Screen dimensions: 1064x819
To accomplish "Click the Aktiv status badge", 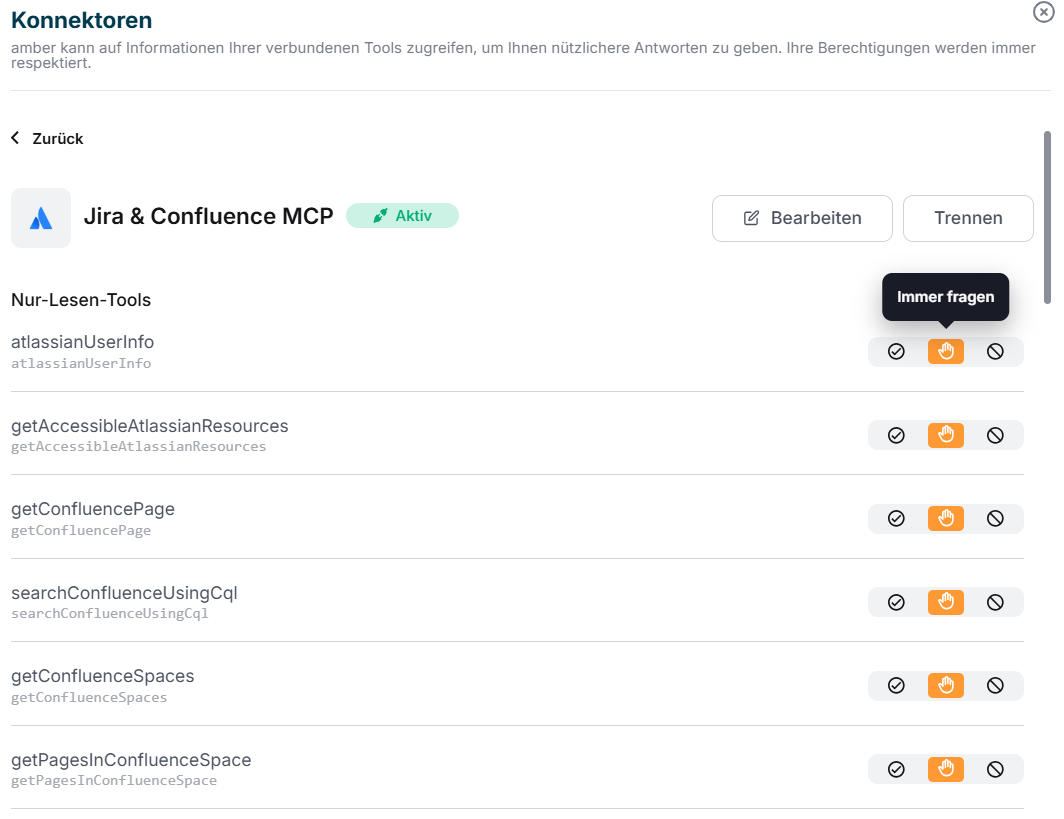I will click(402, 216).
